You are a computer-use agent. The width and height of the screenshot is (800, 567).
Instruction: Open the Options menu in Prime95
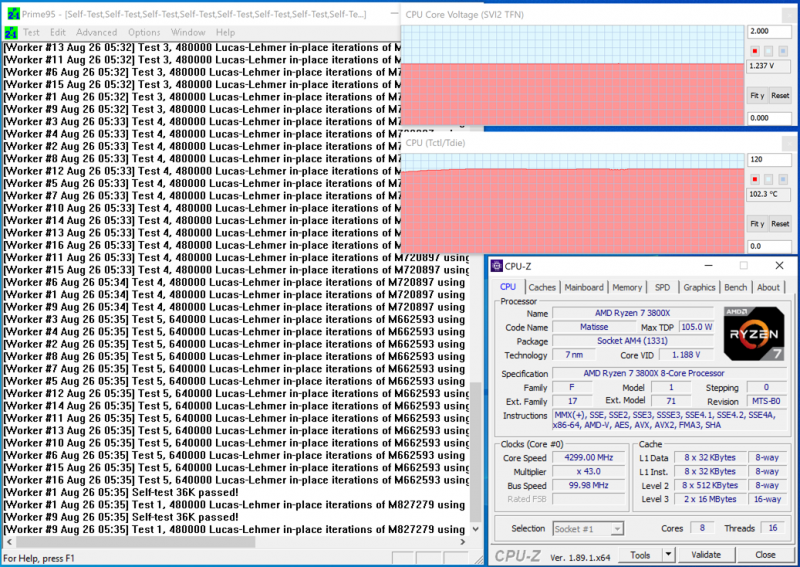pos(144,32)
